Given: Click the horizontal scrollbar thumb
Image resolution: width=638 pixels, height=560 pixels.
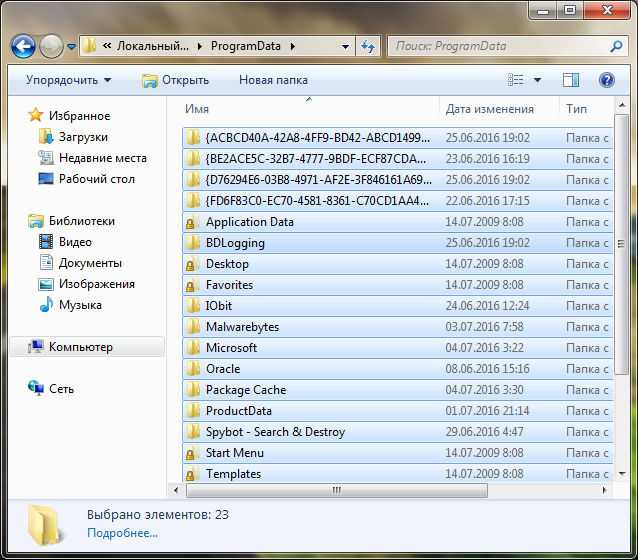Looking at the screenshot, I should point(336,490).
